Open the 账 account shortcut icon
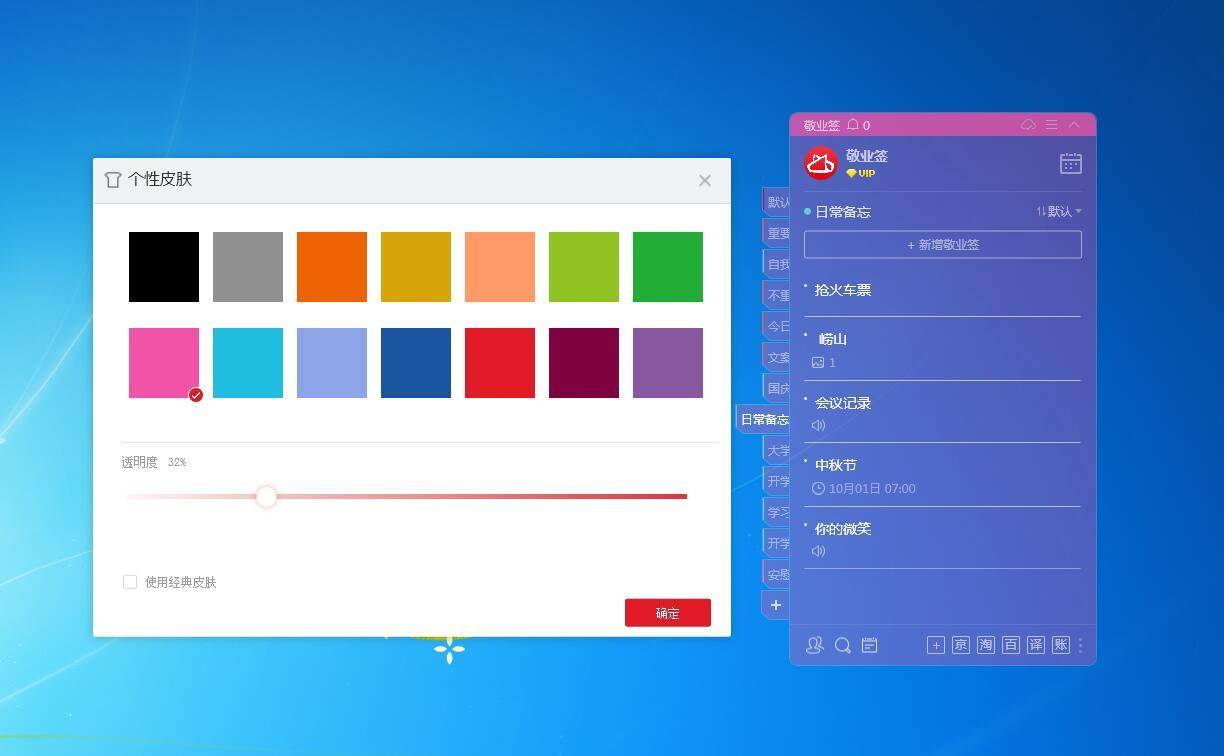The height and width of the screenshot is (756, 1224). pos(1061,646)
